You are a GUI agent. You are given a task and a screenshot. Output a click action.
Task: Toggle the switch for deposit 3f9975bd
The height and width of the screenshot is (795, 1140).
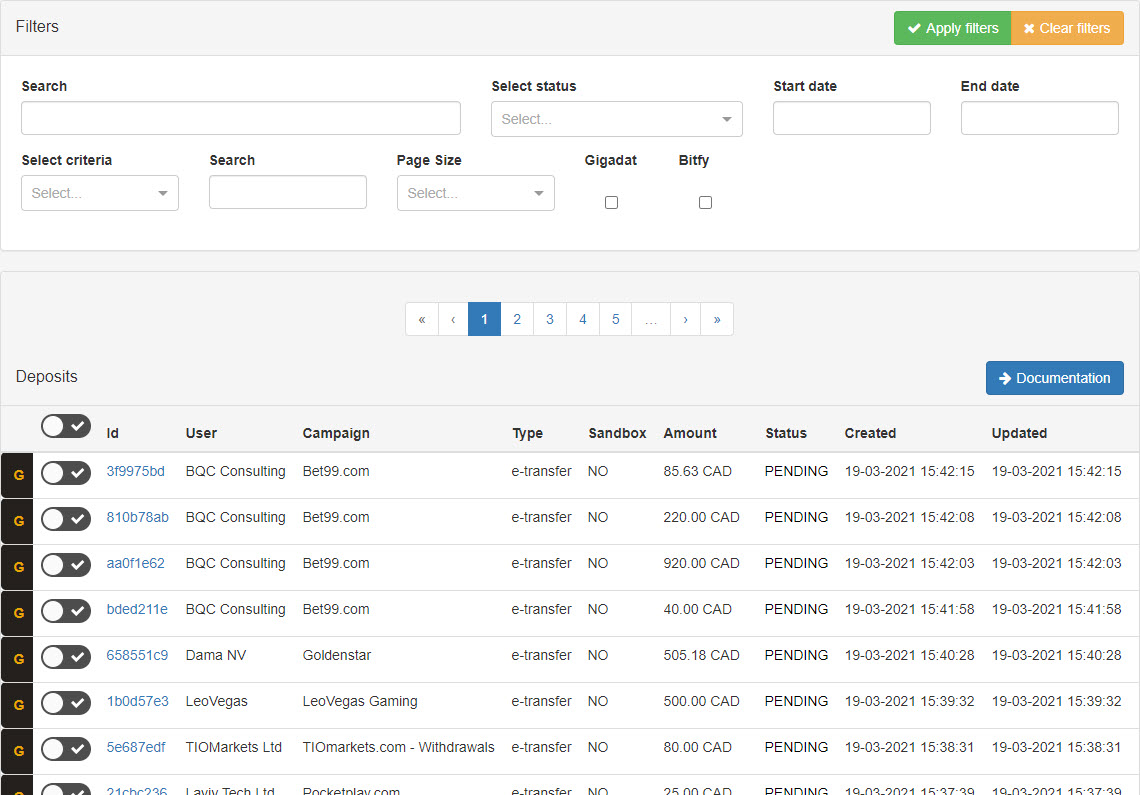65,473
